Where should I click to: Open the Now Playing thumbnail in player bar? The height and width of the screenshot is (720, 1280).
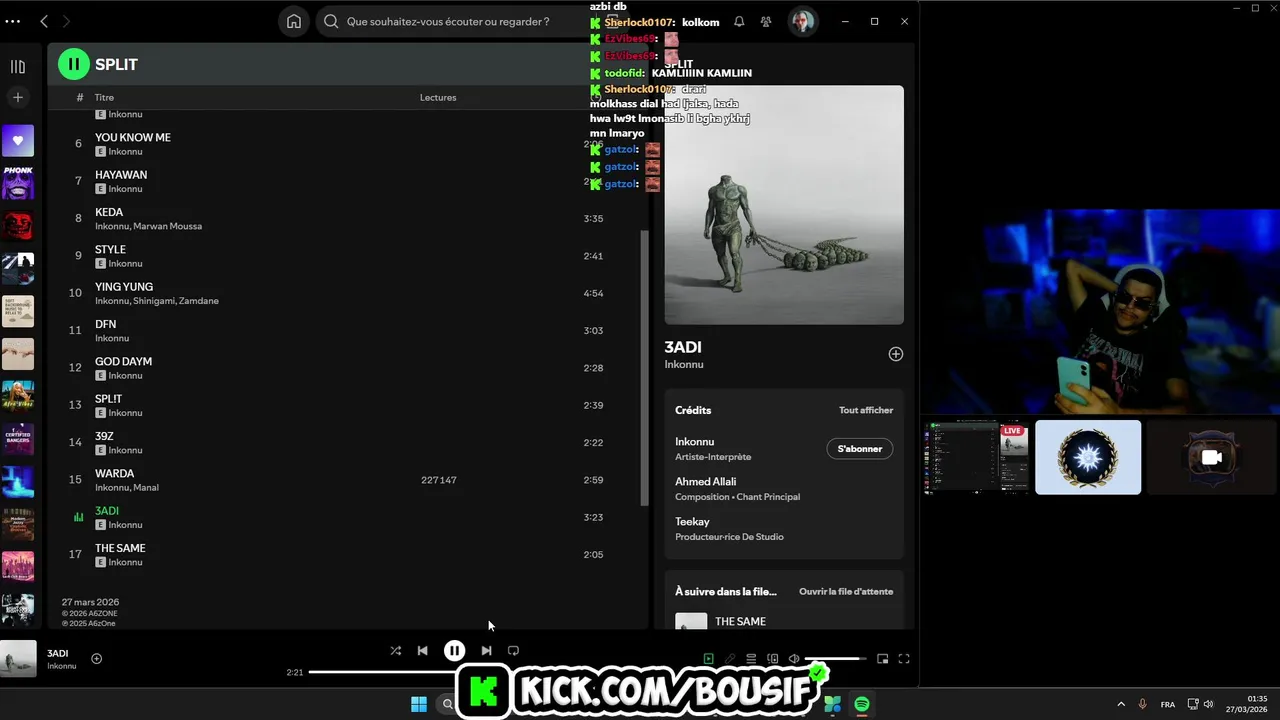pyautogui.click(x=18, y=658)
